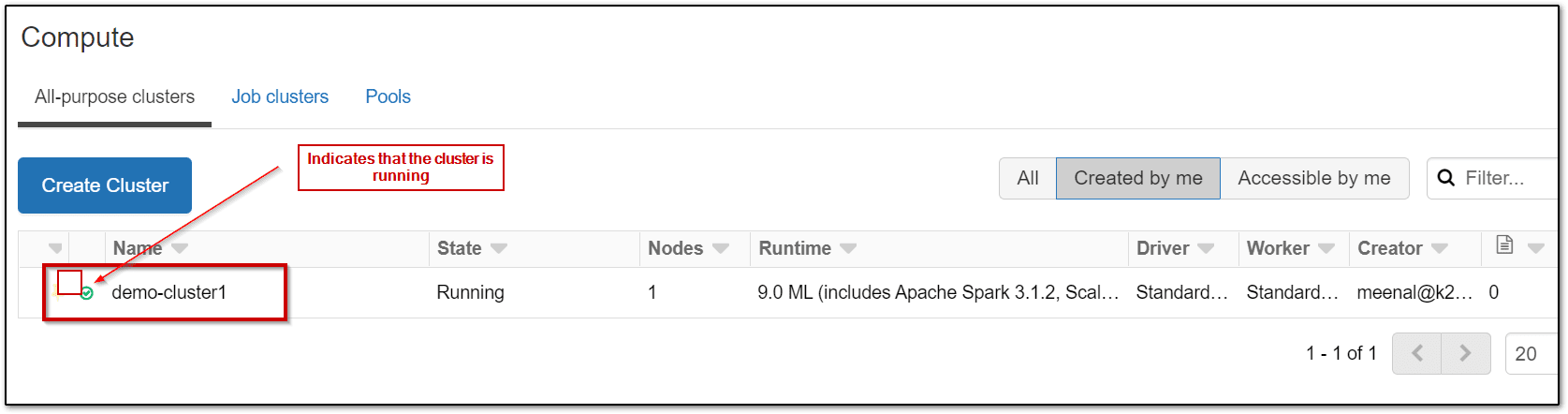Image resolution: width=1568 pixels, height=414 pixels.
Task: Open demo-cluster1 cluster link
Action: [169, 292]
